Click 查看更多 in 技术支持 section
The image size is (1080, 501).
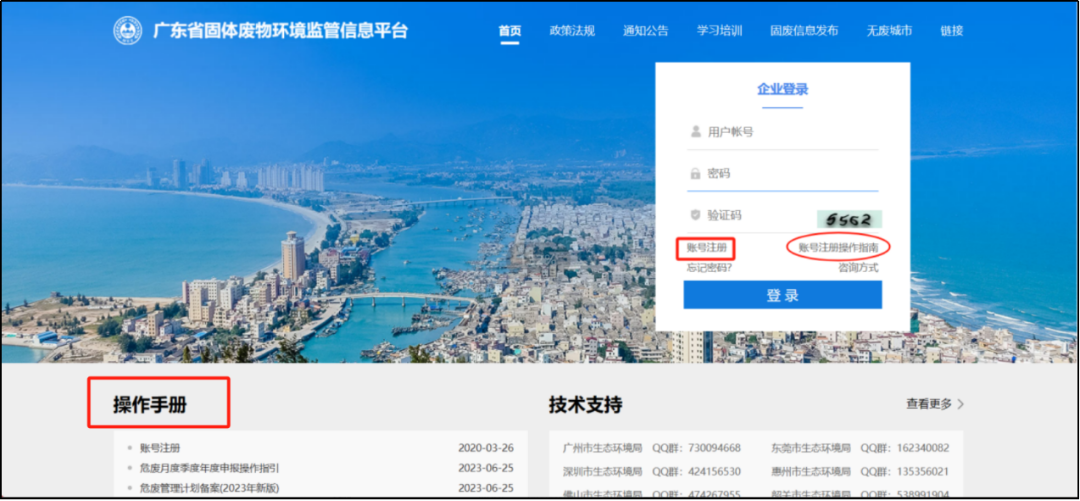tap(929, 404)
